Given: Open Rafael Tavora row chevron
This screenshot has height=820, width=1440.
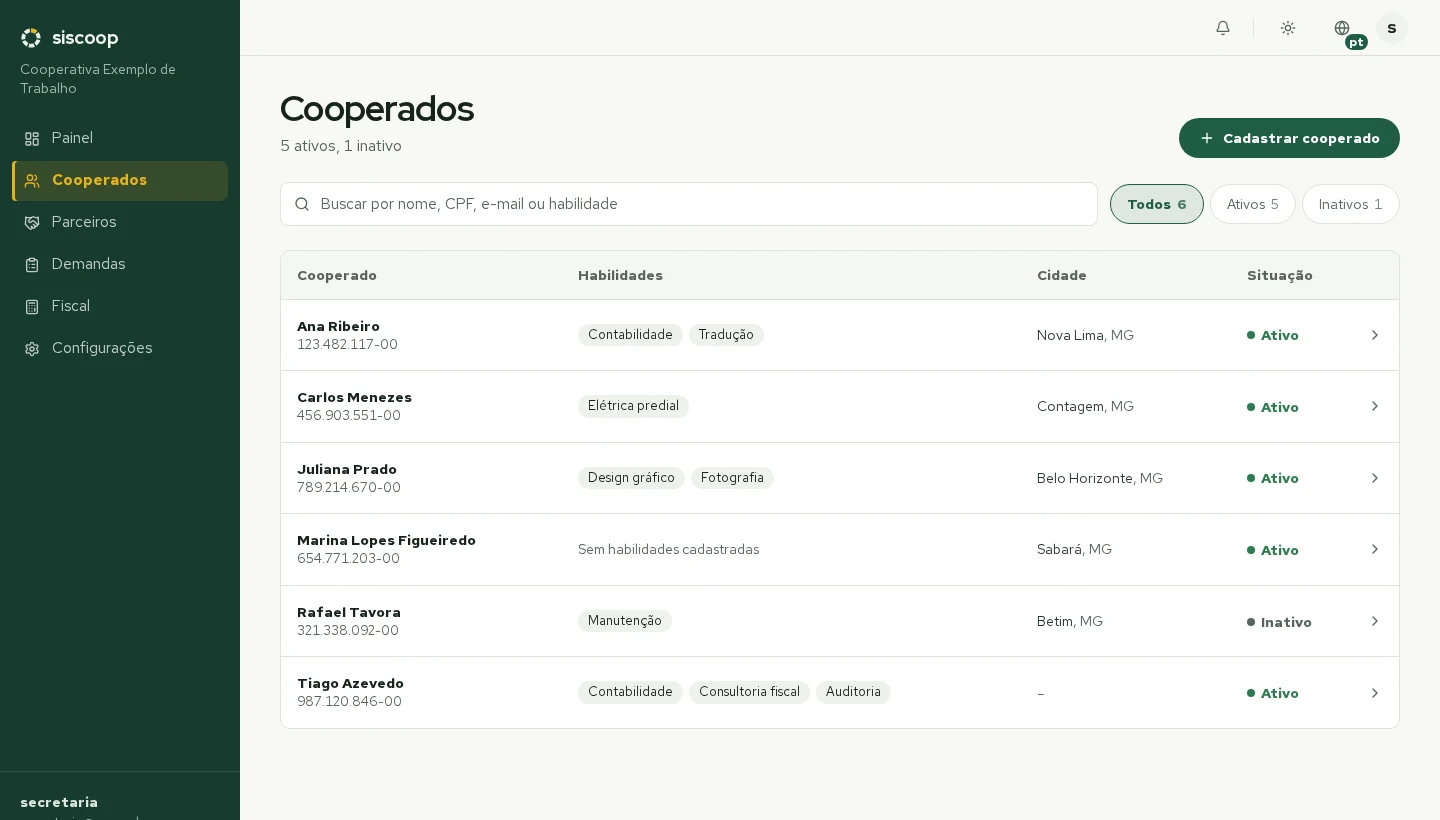Looking at the screenshot, I should coord(1375,621).
